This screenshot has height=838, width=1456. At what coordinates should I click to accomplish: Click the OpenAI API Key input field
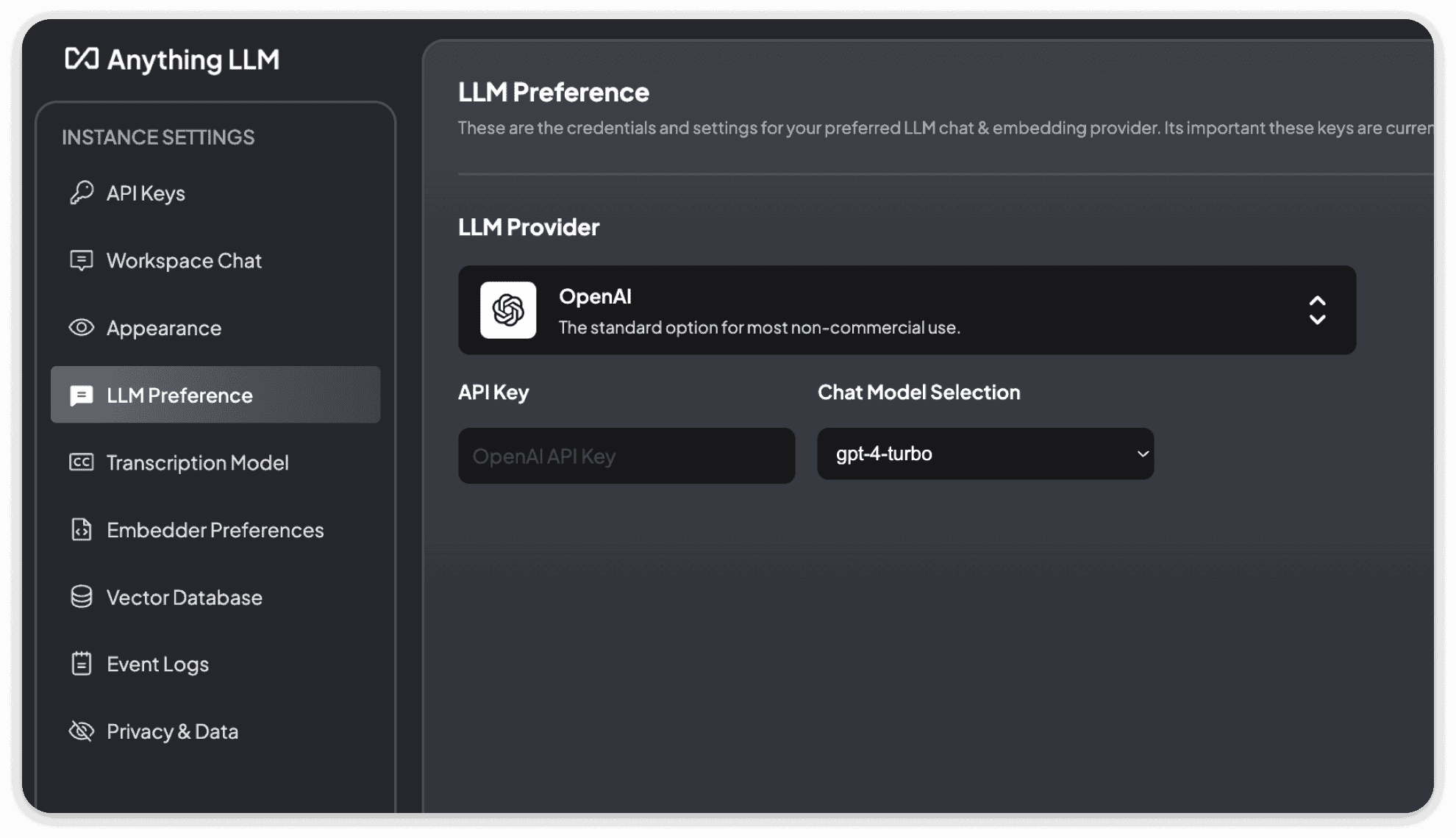(x=626, y=455)
